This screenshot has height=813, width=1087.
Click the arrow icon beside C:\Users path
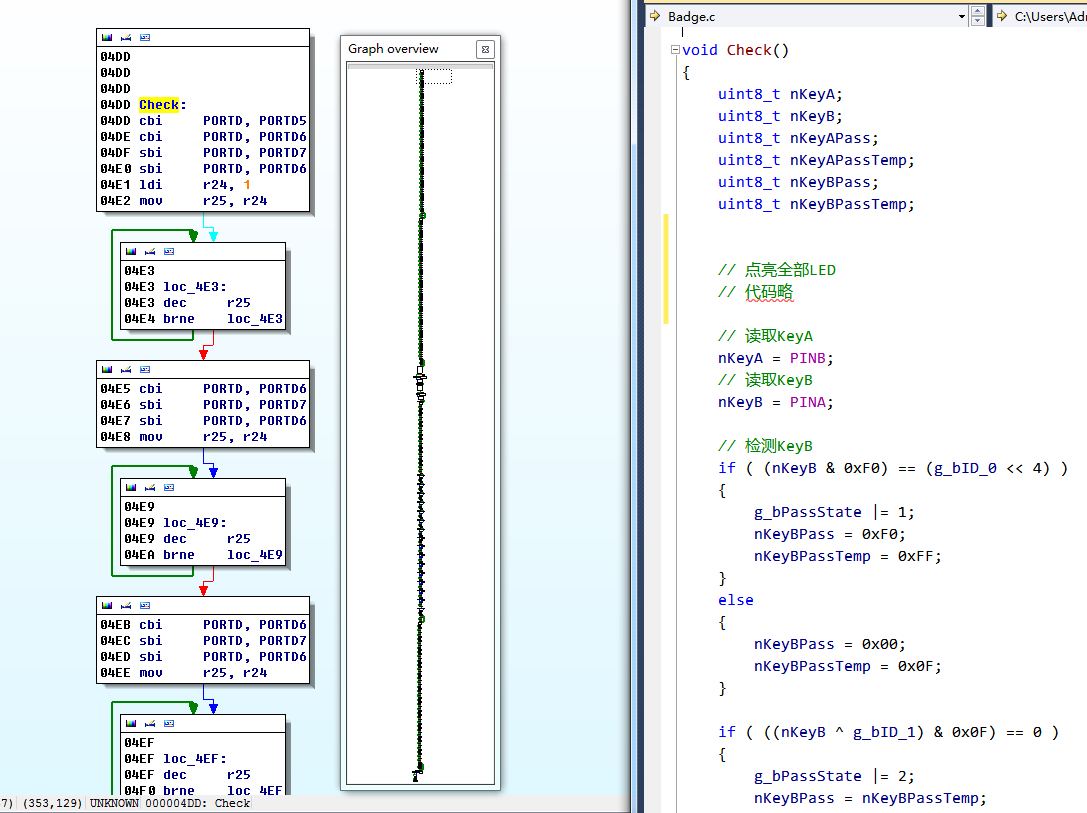tap(1001, 16)
